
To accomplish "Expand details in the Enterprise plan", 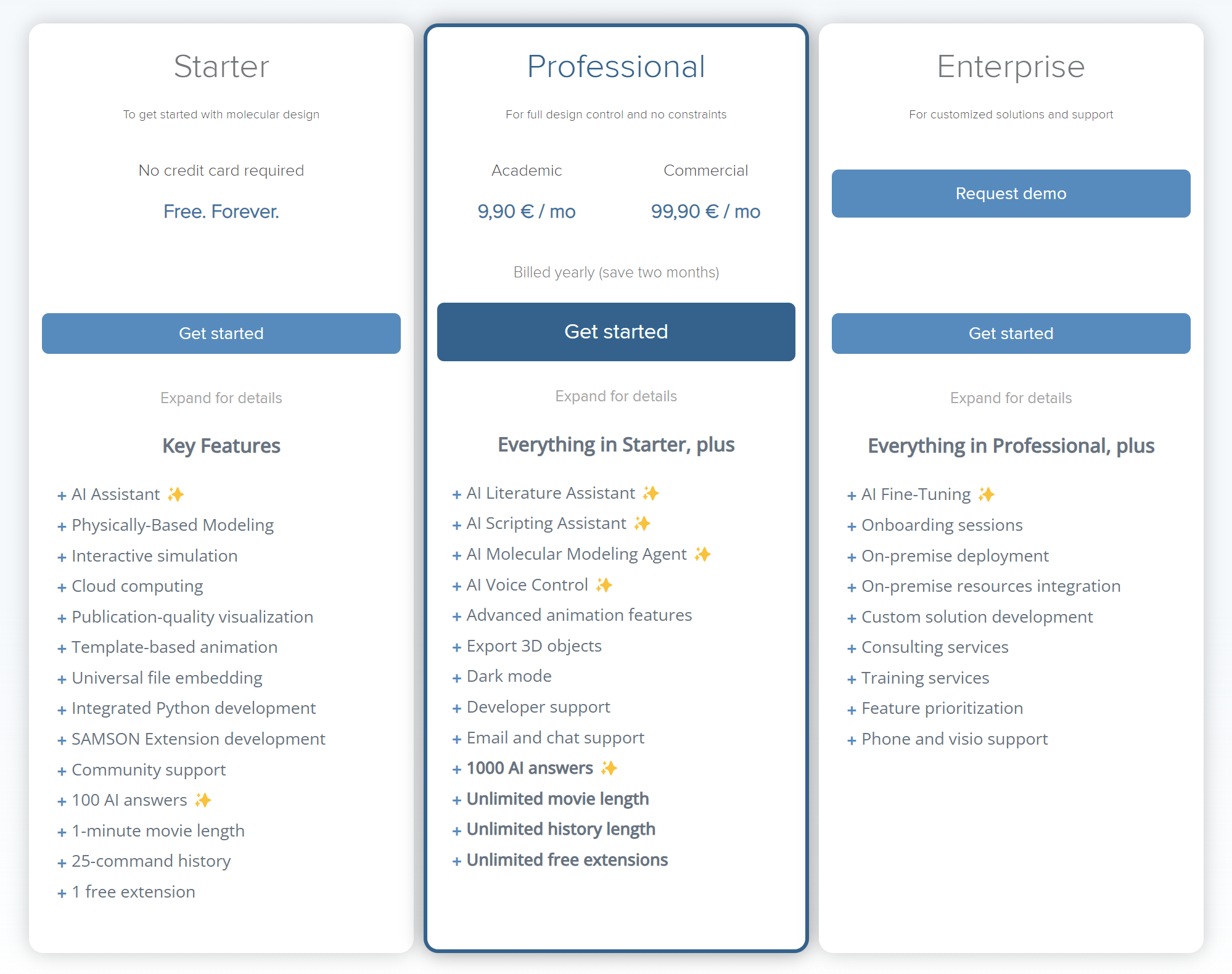I will click(1011, 398).
